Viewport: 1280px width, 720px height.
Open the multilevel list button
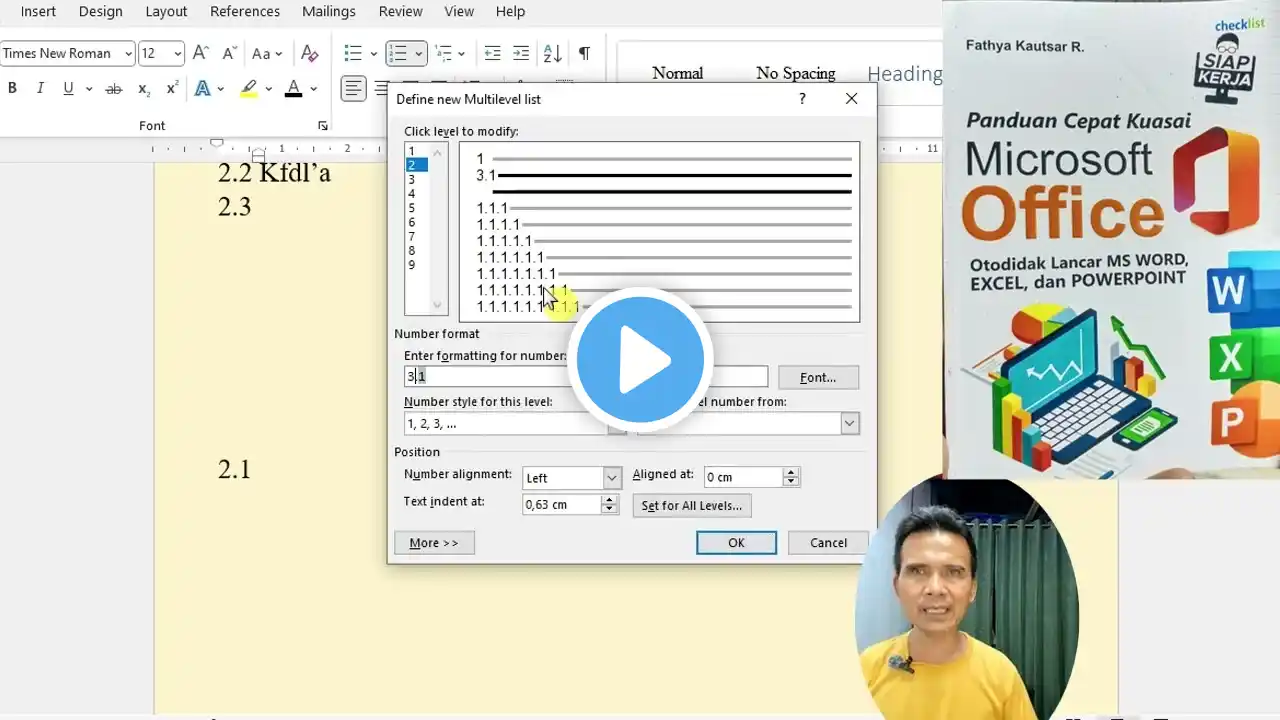coord(442,53)
